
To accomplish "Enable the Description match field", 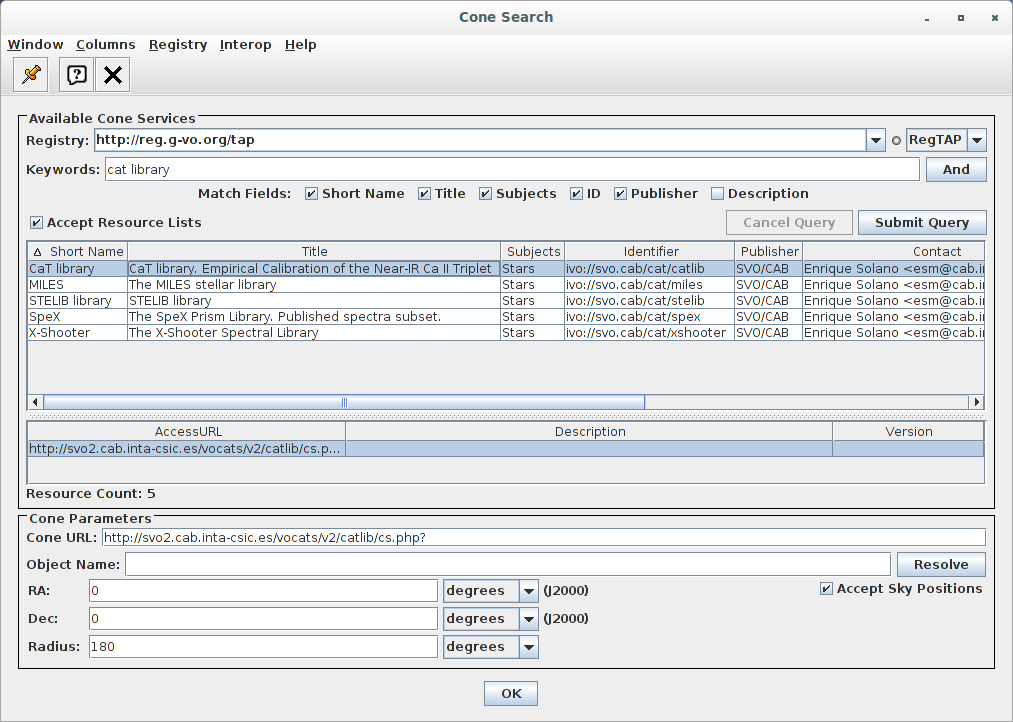I will tap(717, 194).
